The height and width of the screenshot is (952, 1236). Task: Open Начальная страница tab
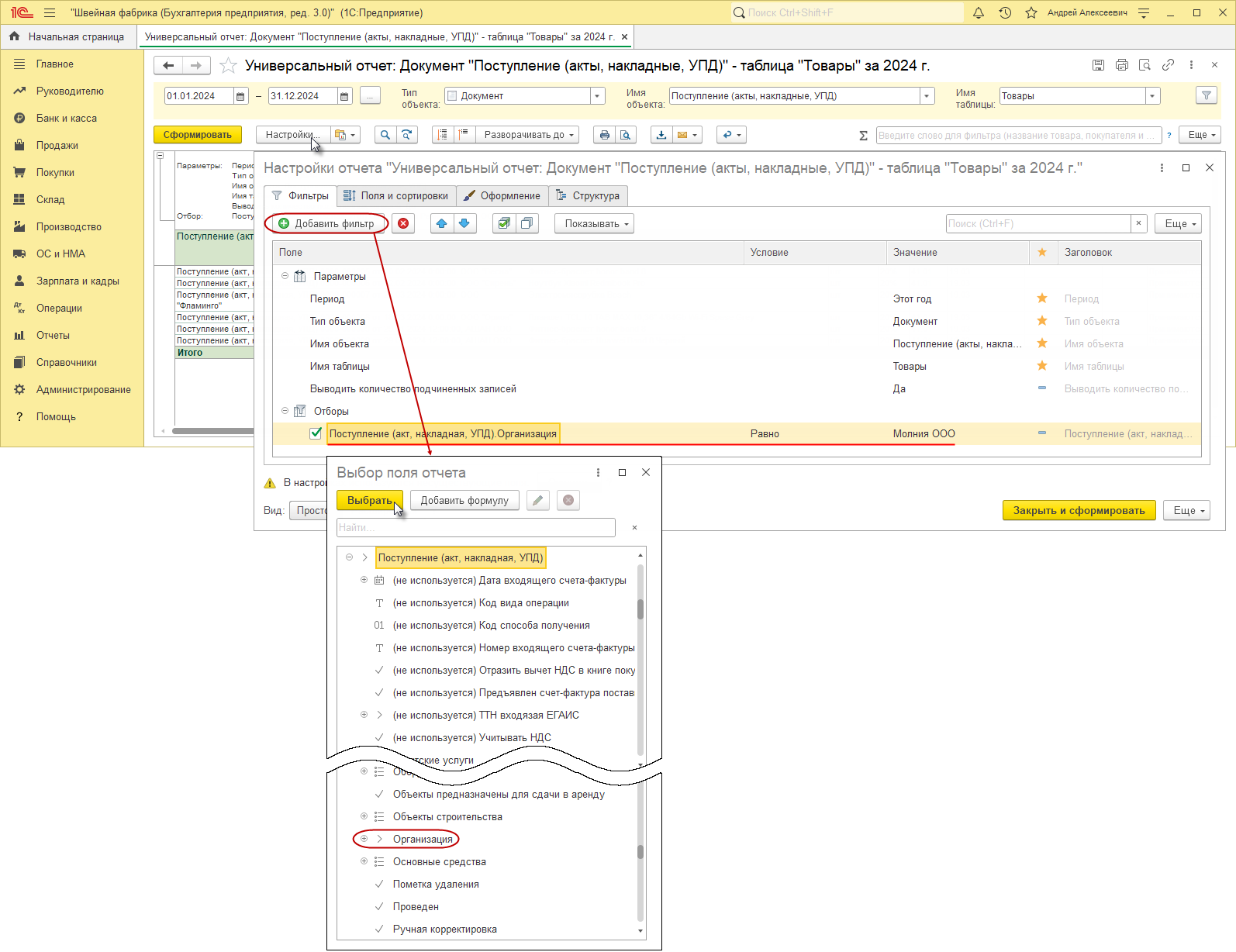67,36
